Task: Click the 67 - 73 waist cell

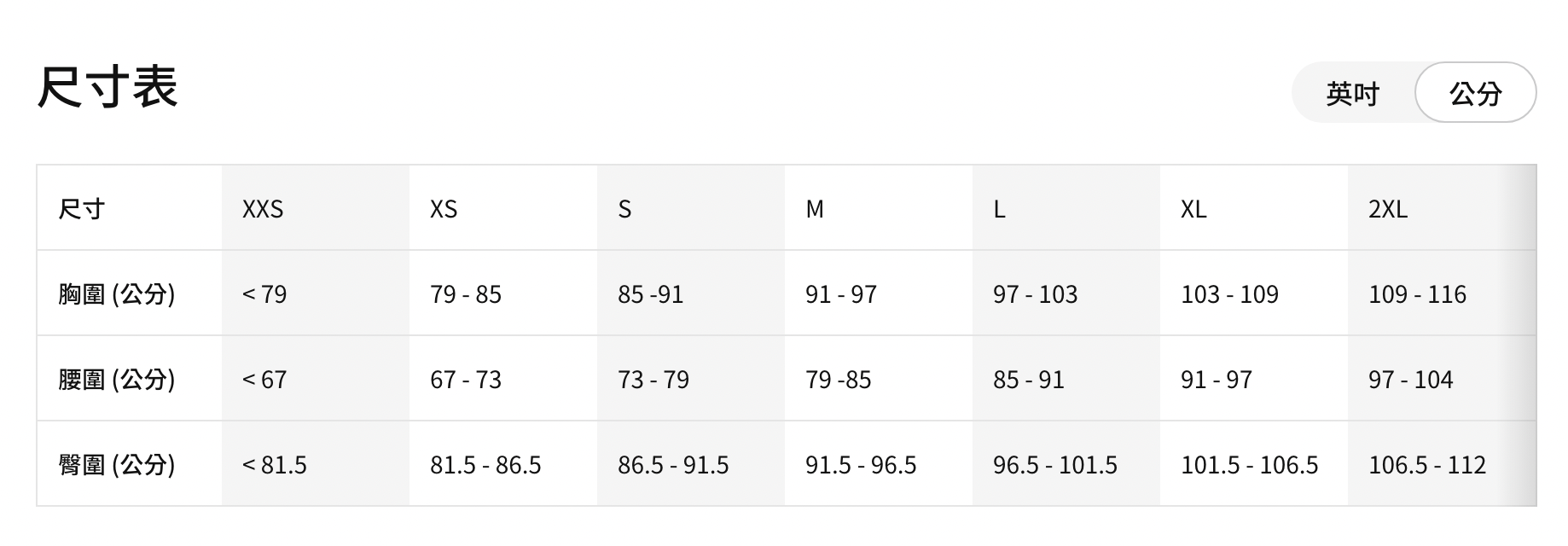Action: tap(466, 380)
